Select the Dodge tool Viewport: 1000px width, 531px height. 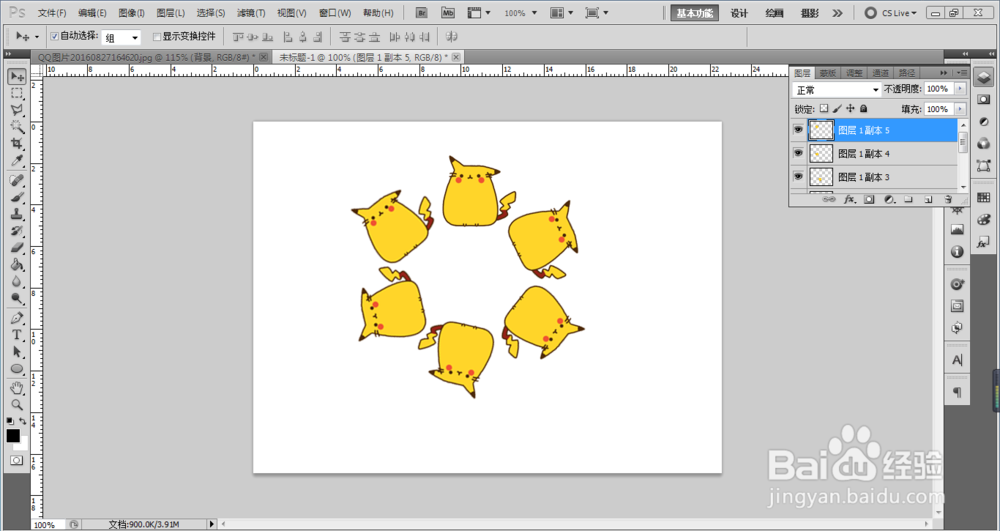17,297
